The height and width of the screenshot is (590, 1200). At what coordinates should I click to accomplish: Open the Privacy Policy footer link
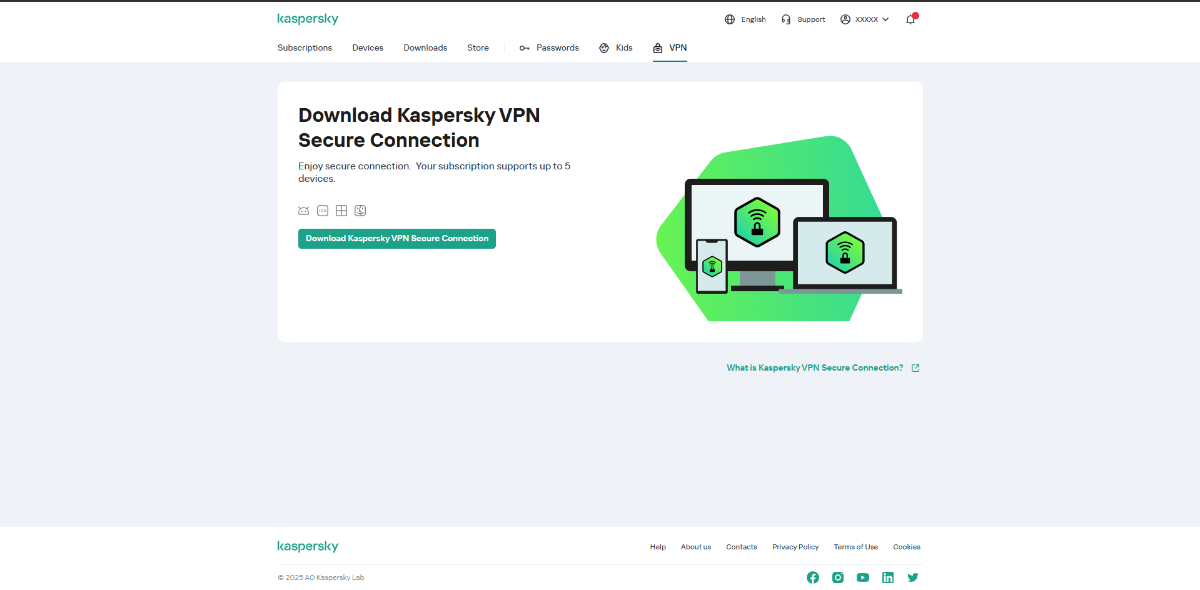coord(796,547)
